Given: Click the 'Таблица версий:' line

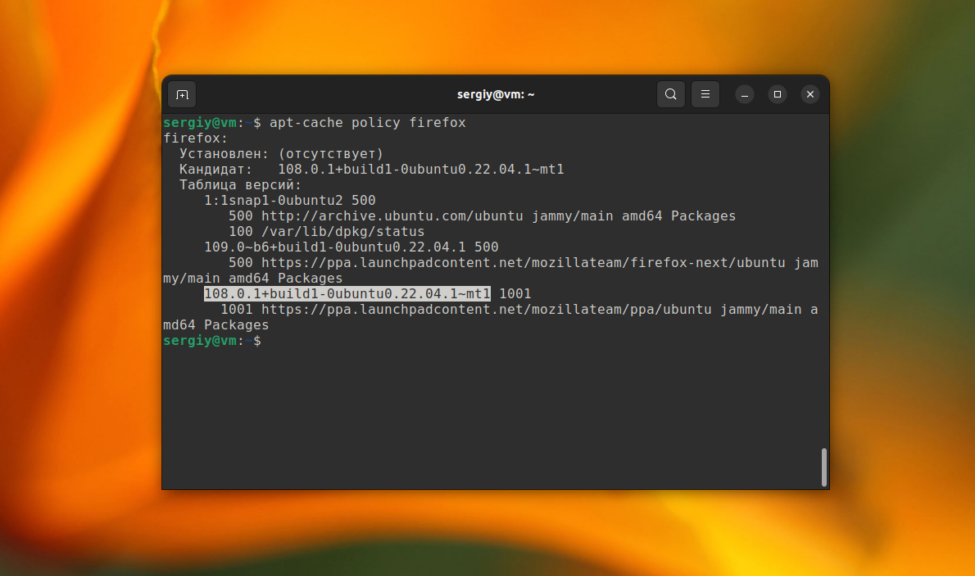Looking at the screenshot, I should [x=240, y=185].
